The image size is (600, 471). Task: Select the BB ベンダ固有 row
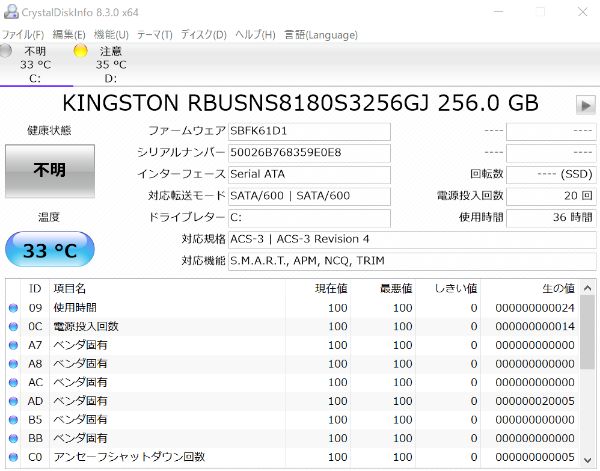(x=293, y=438)
